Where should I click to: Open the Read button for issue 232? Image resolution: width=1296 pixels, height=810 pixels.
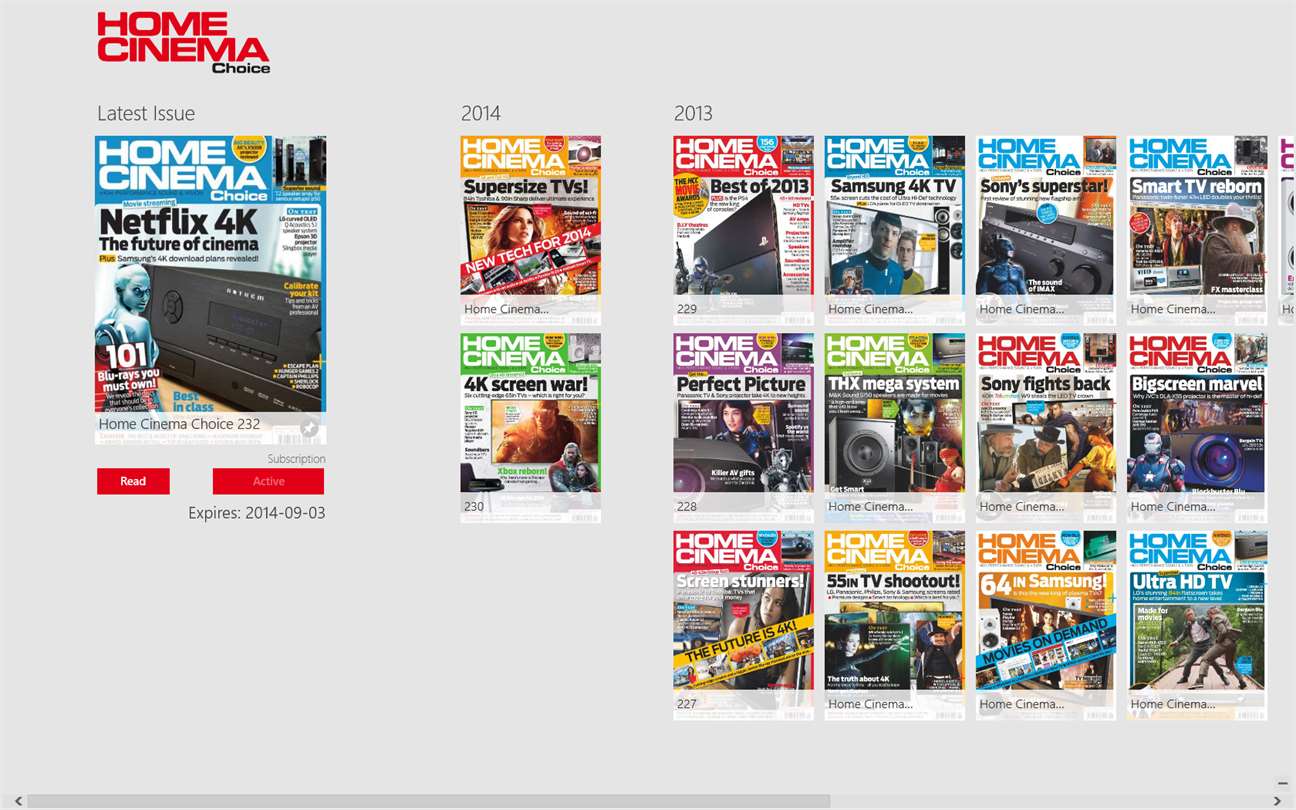pos(133,481)
